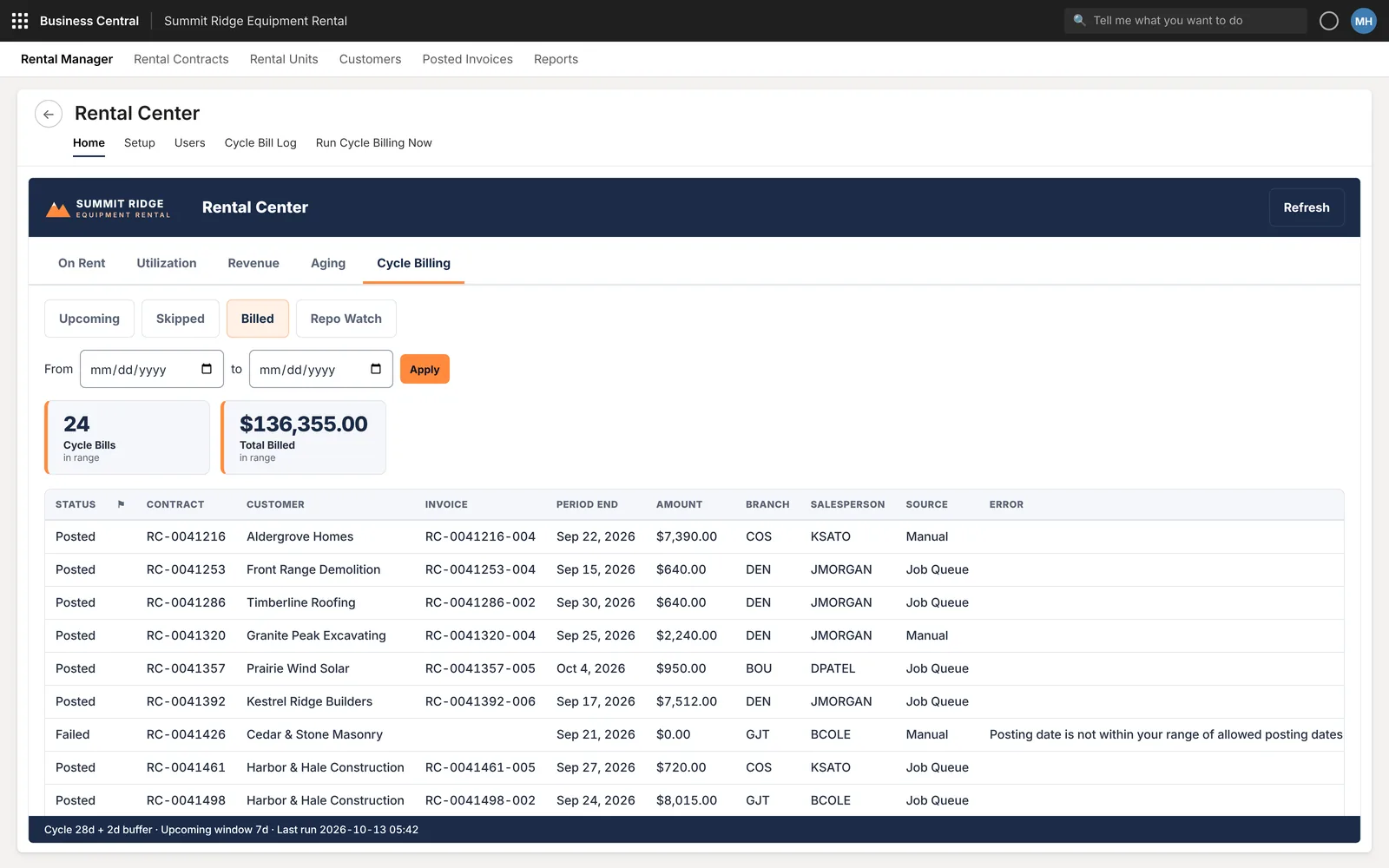Viewport: 1389px width, 868px height.
Task: Go to Customers in the navigation bar
Action: tap(370, 59)
